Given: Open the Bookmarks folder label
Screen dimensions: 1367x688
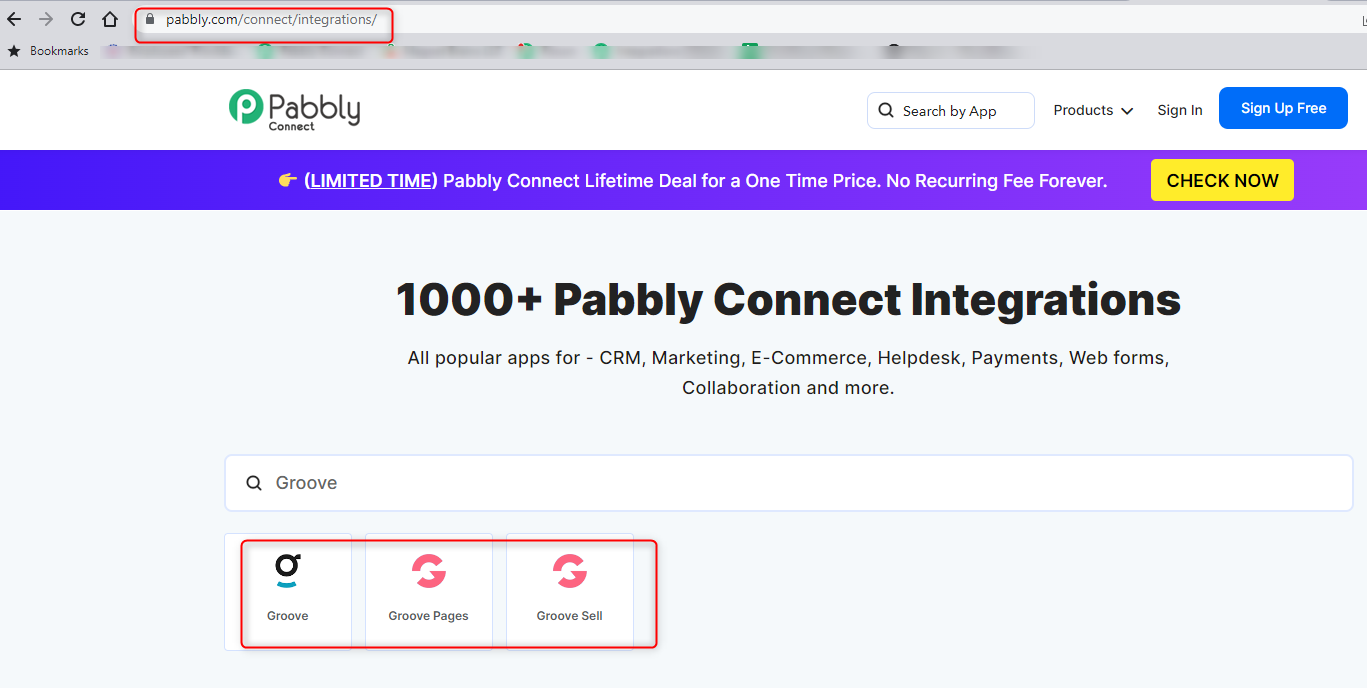Looking at the screenshot, I should click(59, 51).
